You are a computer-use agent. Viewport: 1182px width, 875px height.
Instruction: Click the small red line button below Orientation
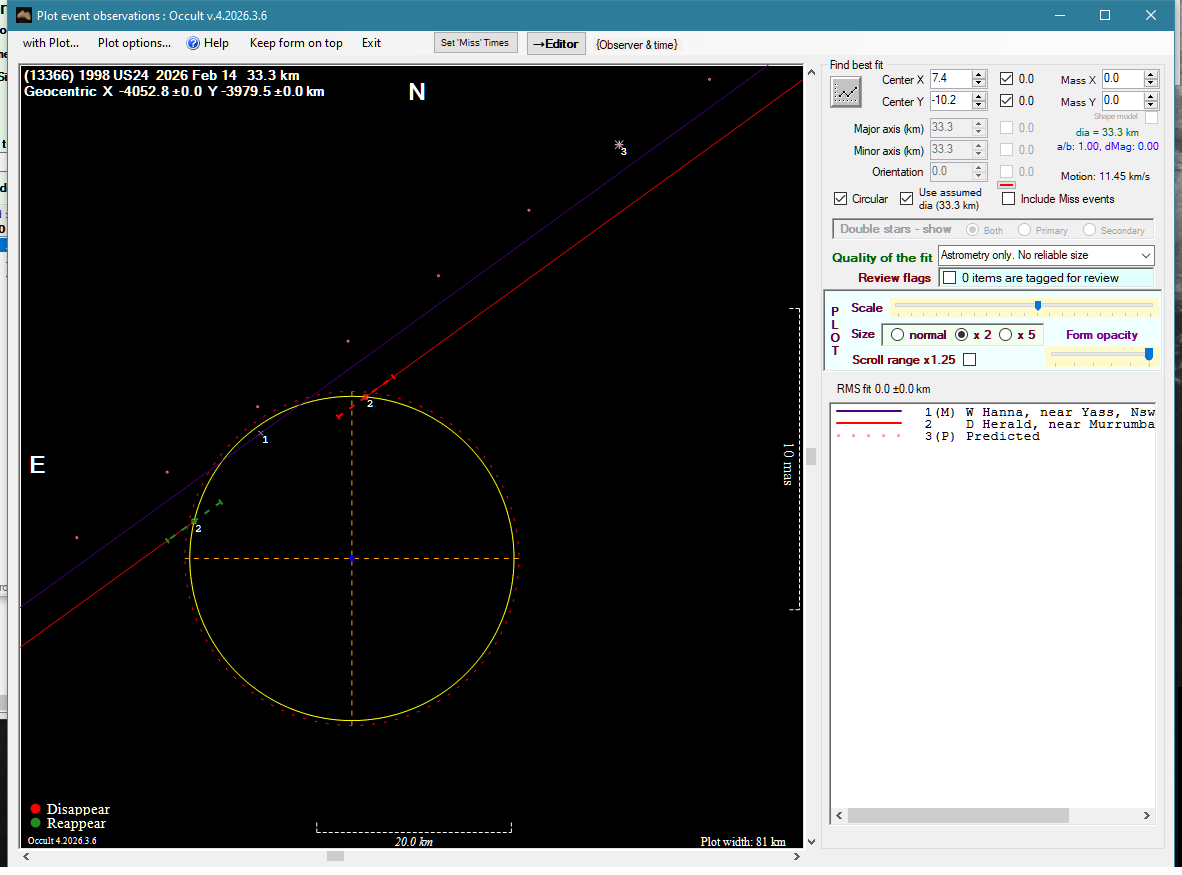1008,185
